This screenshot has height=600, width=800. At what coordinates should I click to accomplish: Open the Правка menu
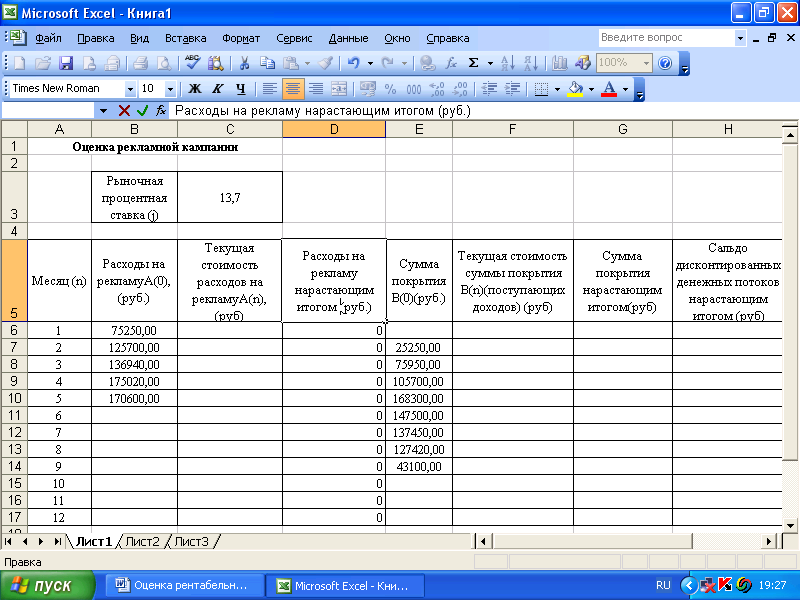pos(95,38)
